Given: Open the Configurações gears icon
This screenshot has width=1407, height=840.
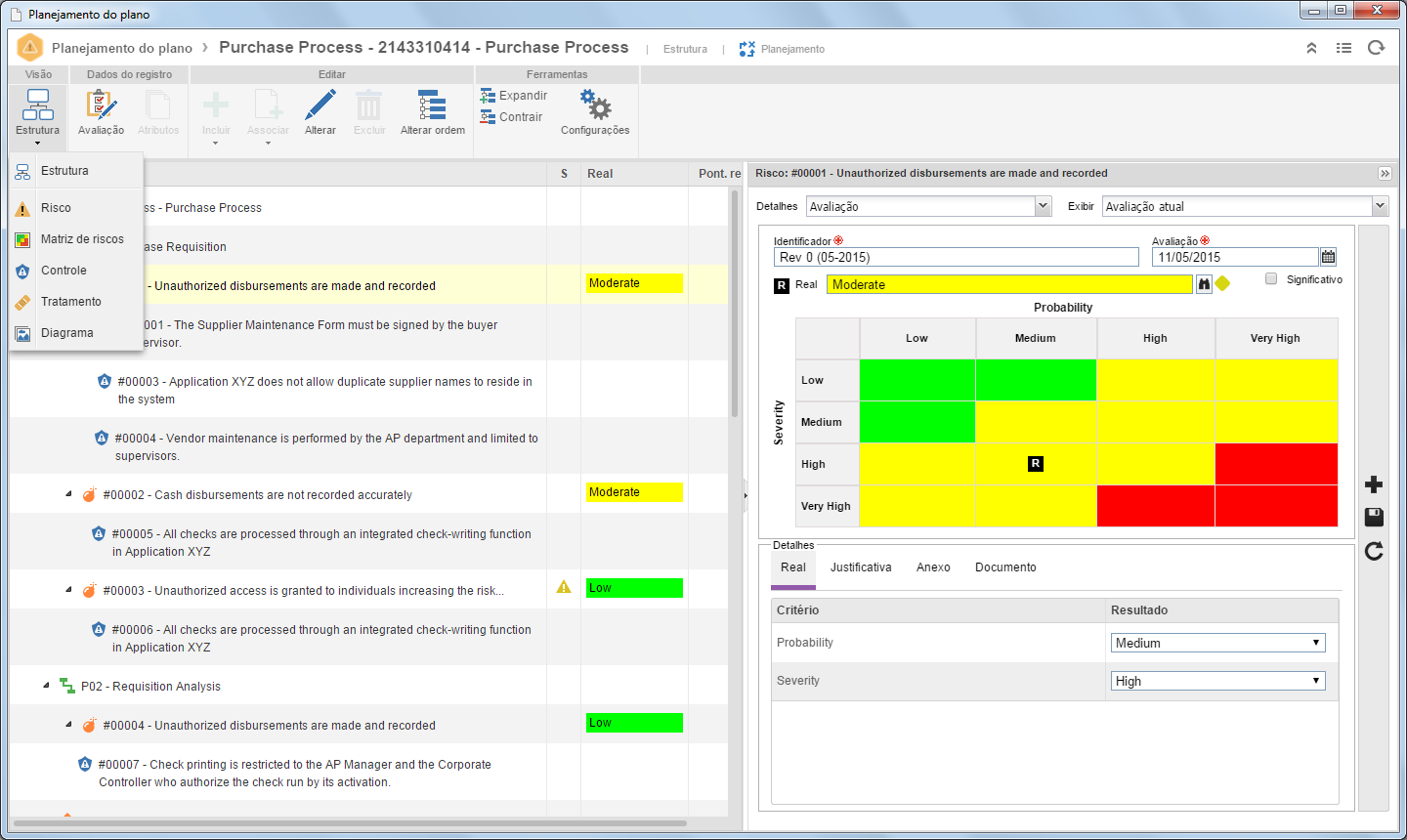Looking at the screenshot, I should tap(595, 105).
